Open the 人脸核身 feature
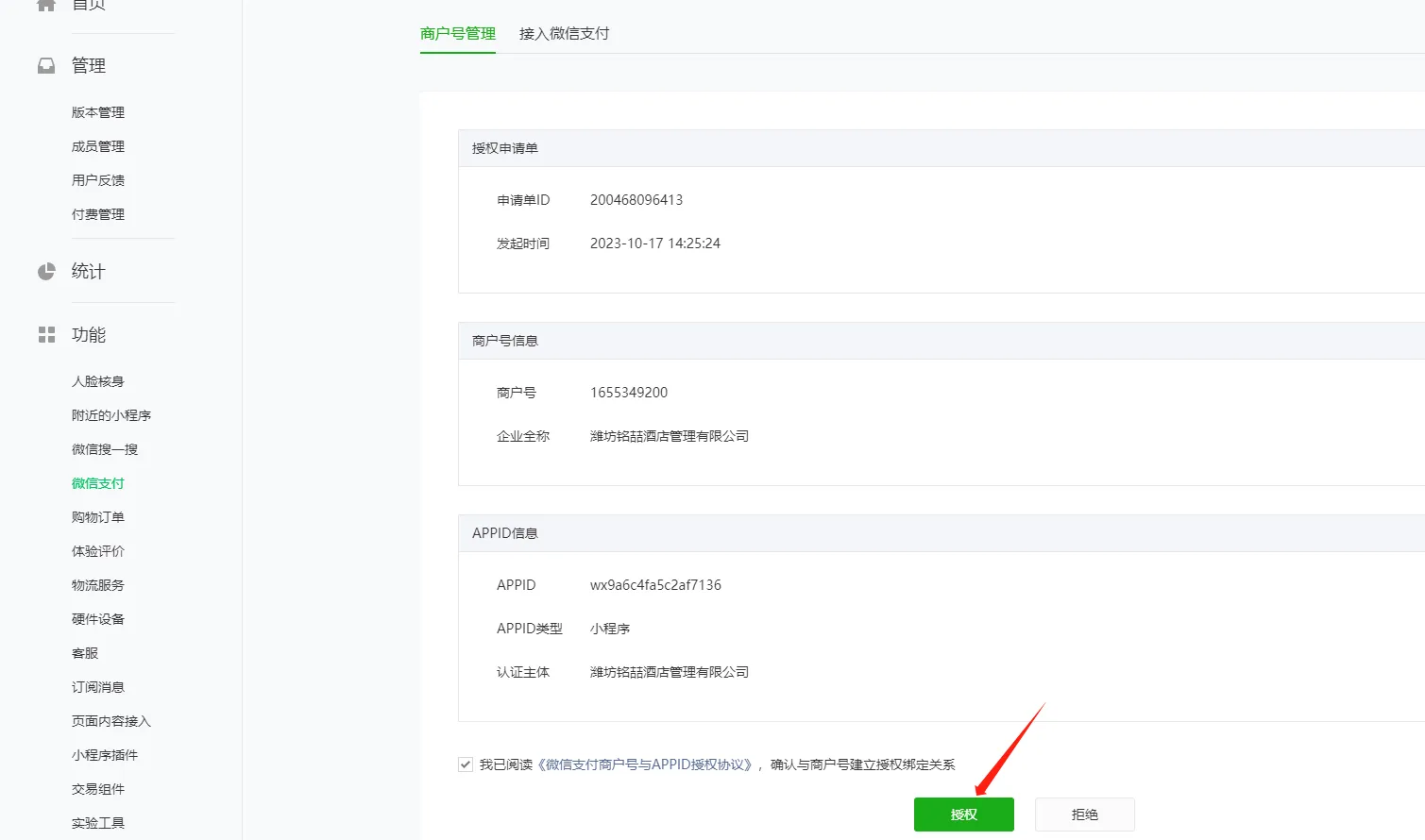The height and width of the screenshot is (840, 1425). pyautogui.click(x=97, y=380)
